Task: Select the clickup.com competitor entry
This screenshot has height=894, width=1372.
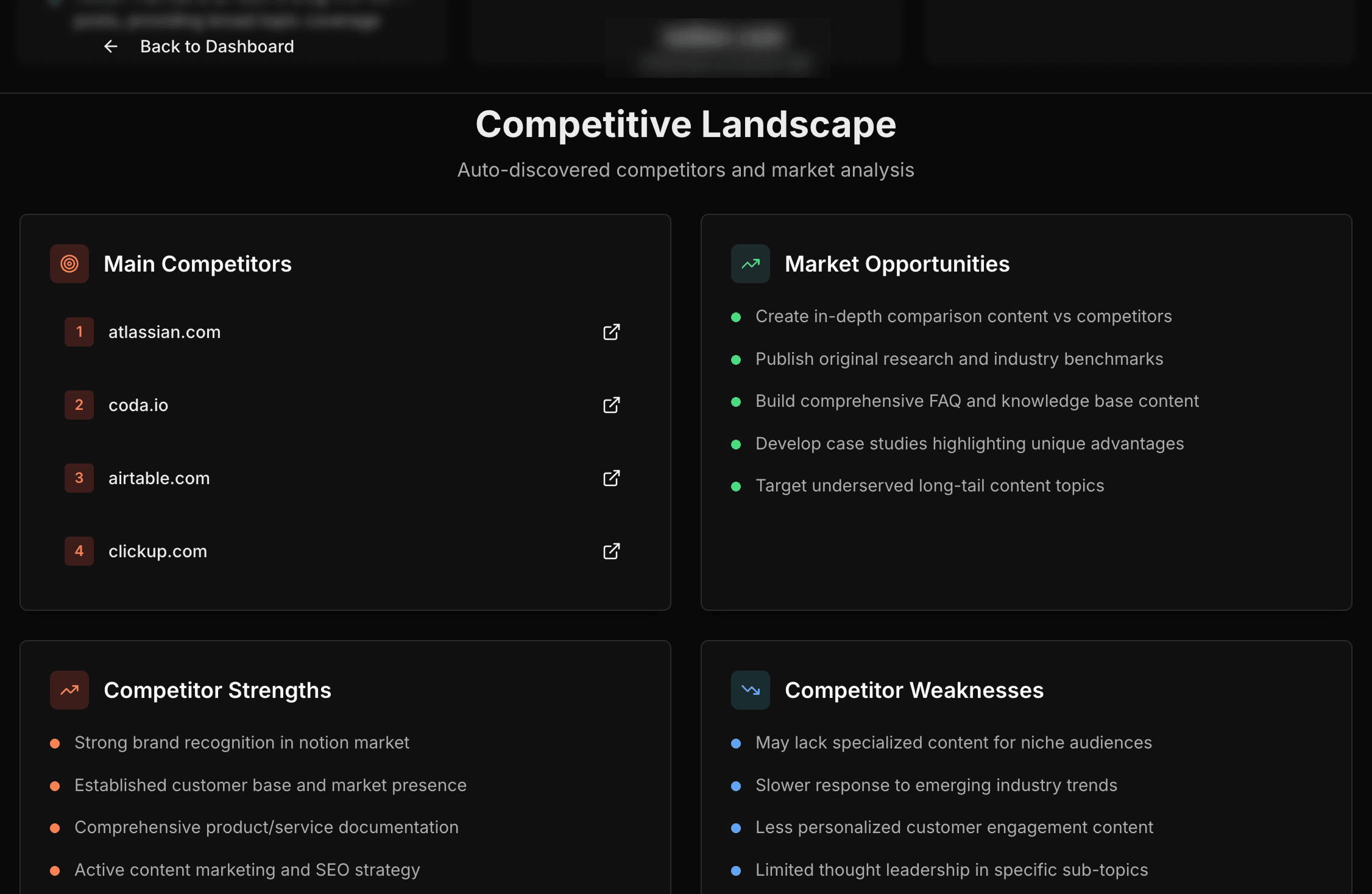Action: (158, 551)
